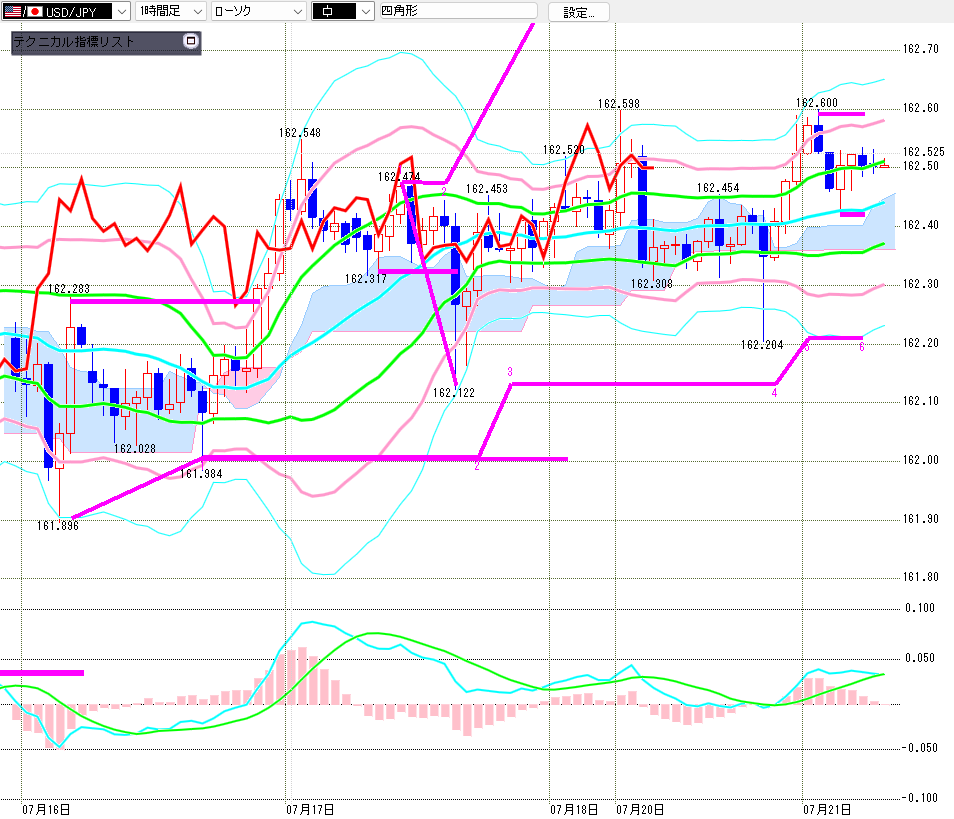Select the 162.598 high price label
The height and width of the screenshot is (819, 954).
point(619,103)
